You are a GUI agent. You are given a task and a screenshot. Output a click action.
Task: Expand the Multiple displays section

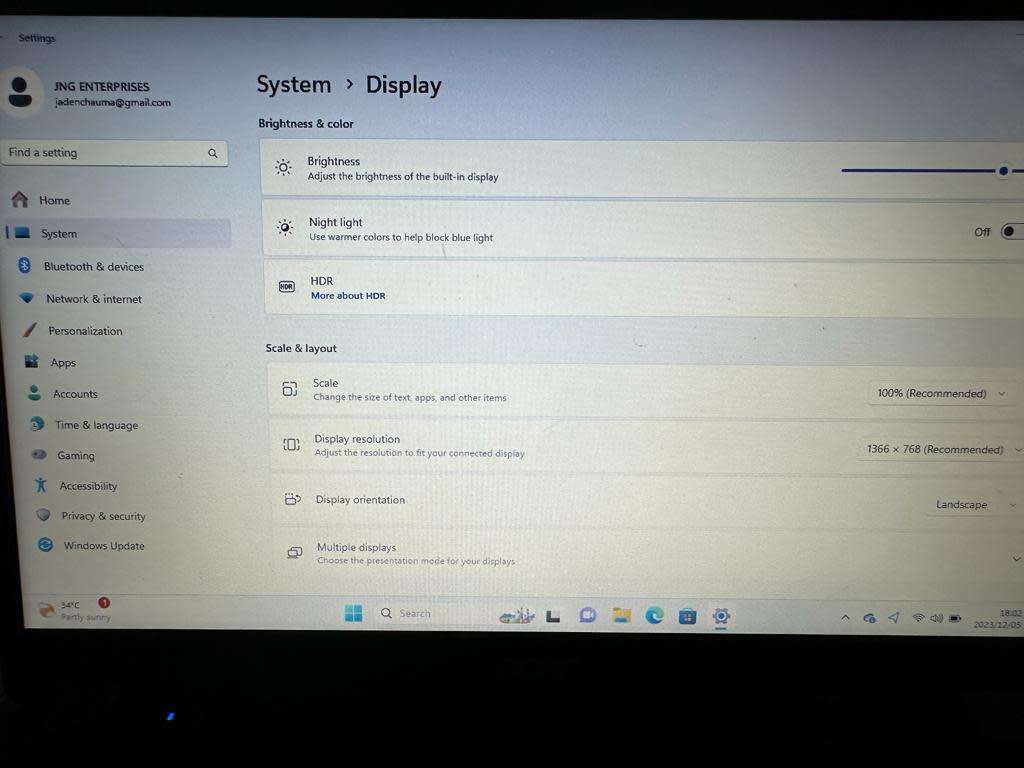[x=1016, y=558]
